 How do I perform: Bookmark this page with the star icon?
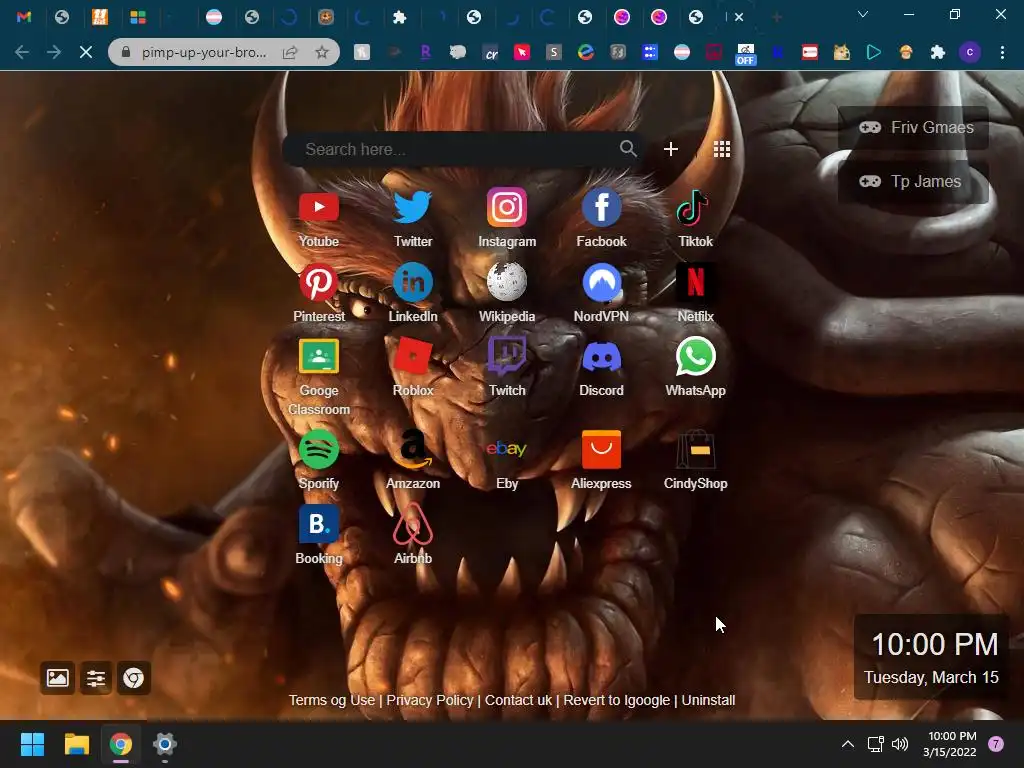point(322,52)
